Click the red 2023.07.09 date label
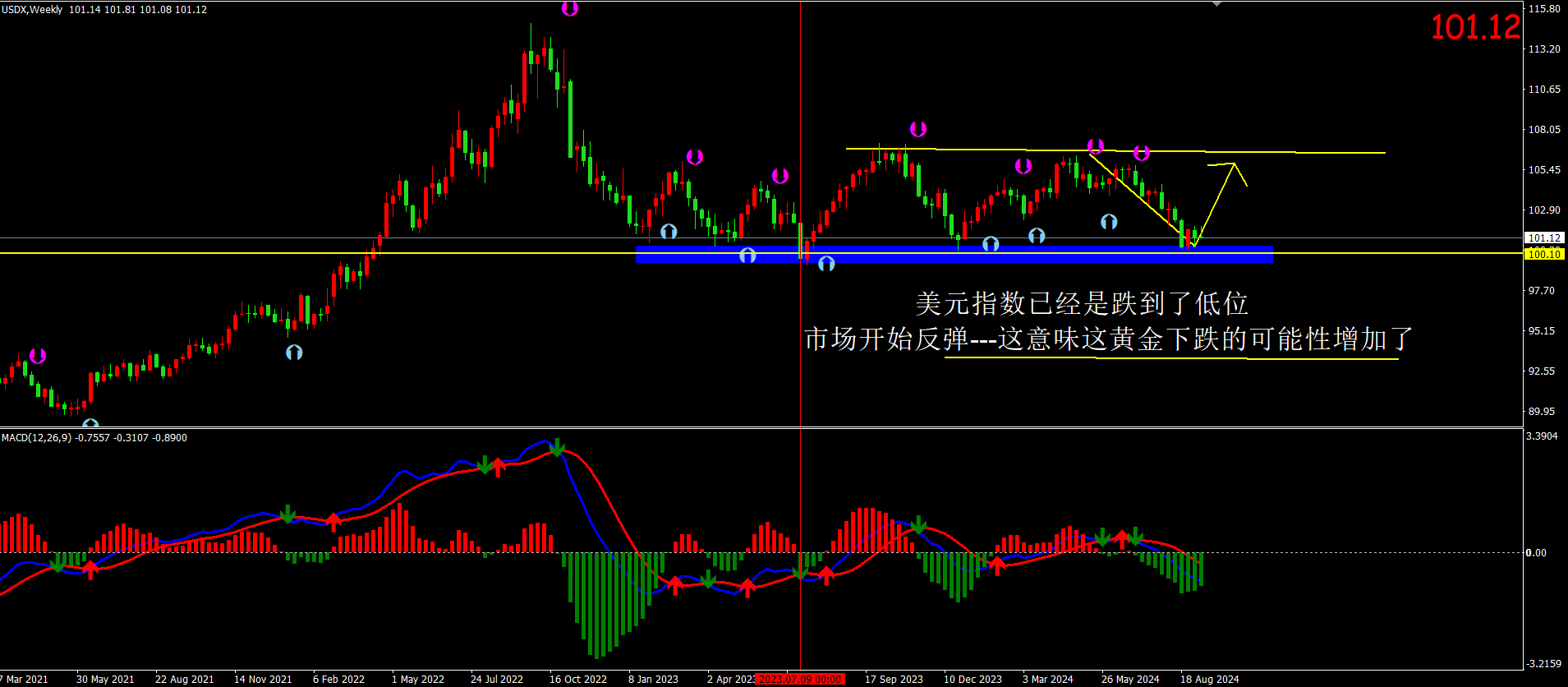The height and width of the screenshot is (687, 1568). [x=799, y=679]
